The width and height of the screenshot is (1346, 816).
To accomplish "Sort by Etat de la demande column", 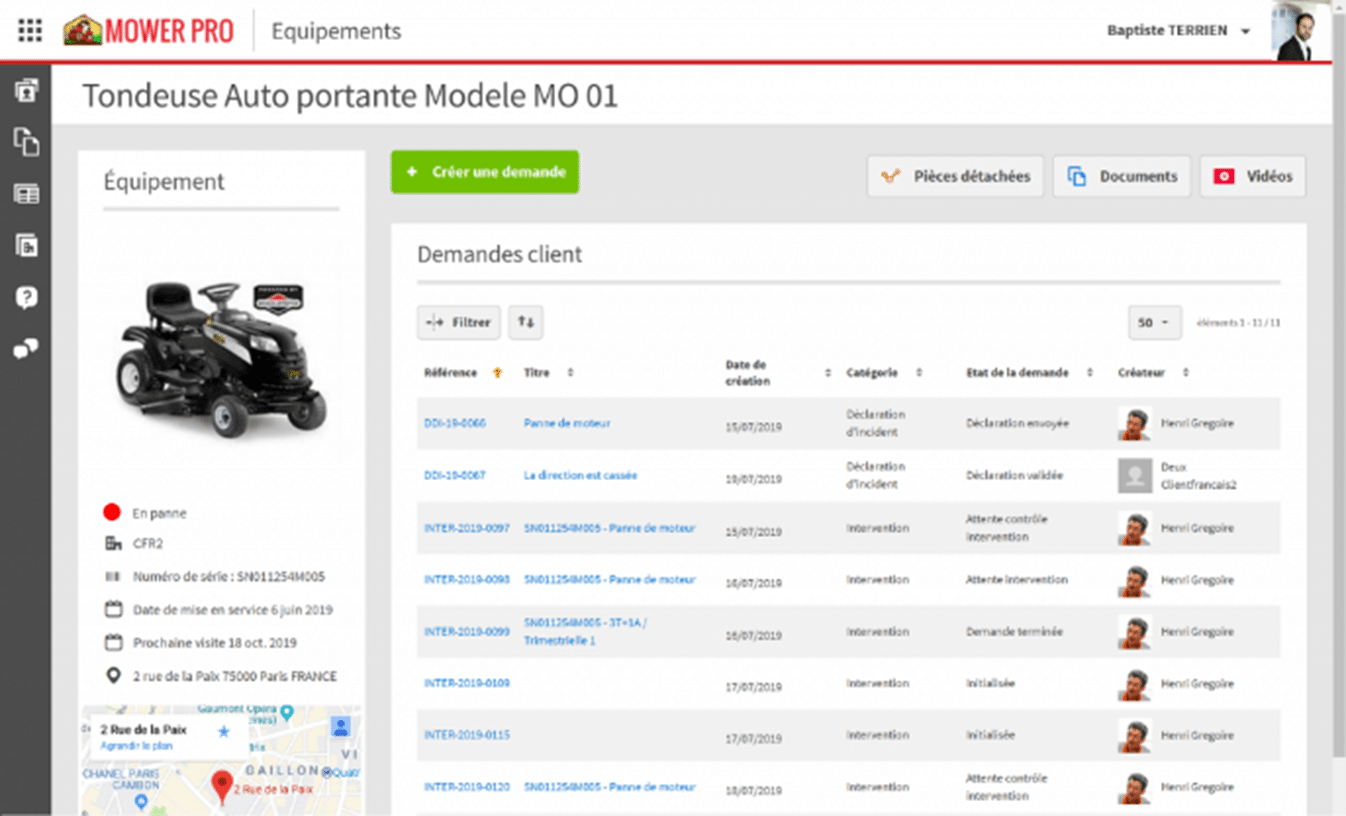I will tap(1089, 373).
